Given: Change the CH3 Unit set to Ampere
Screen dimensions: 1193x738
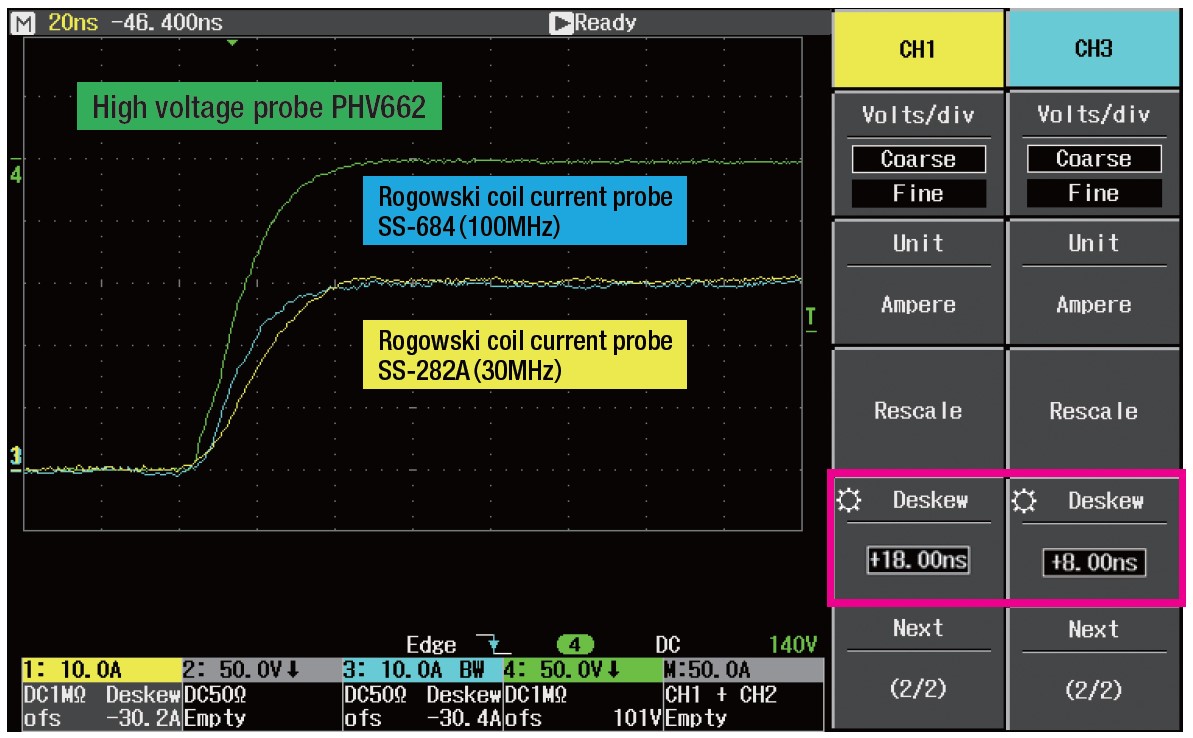Looking at the screenshot, I should pos(1093,282).
